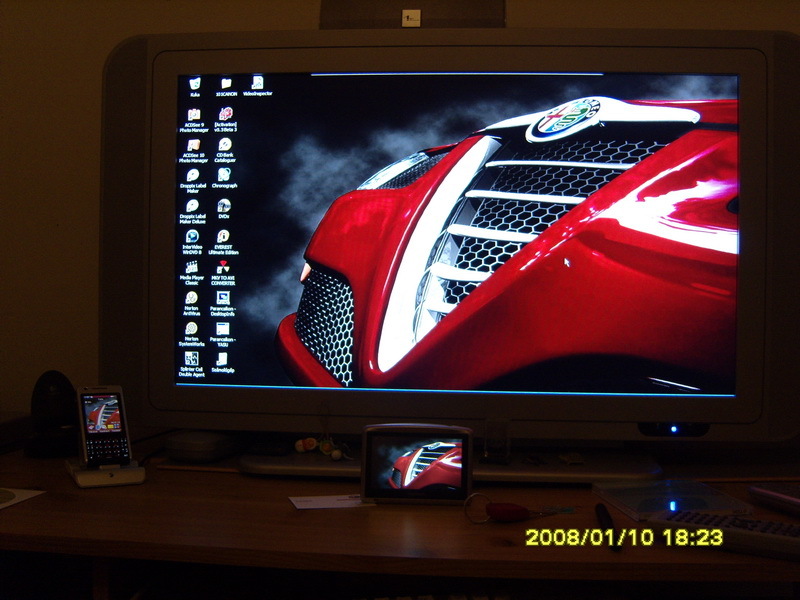Start Media Player Classic
This screenshot has height=600, width=800.
click(192, 267)
